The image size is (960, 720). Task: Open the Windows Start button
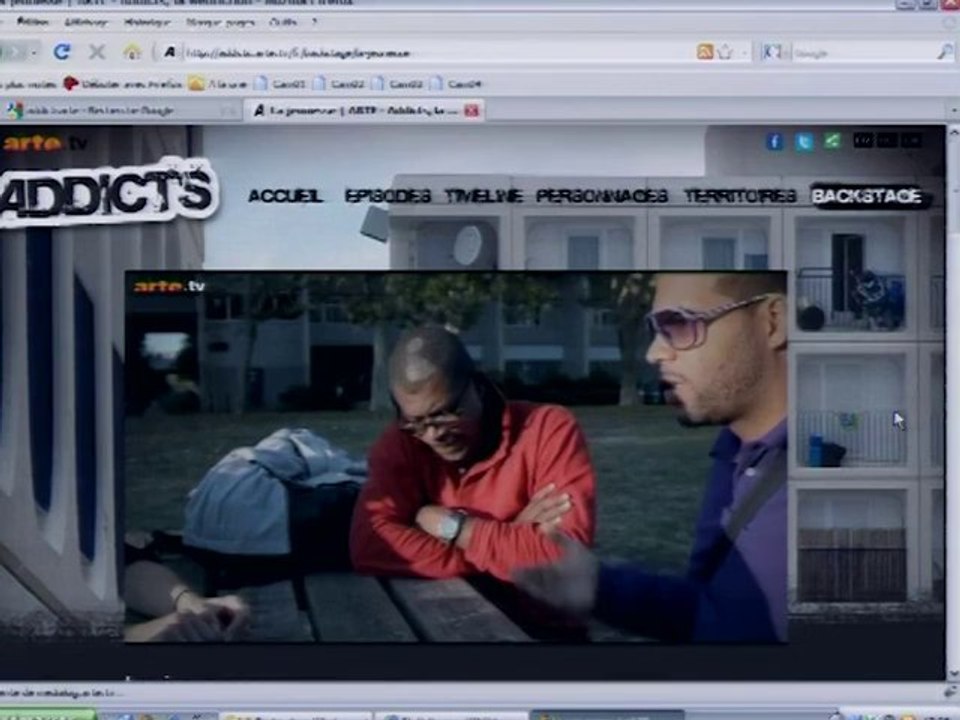(x=46, y=714)
